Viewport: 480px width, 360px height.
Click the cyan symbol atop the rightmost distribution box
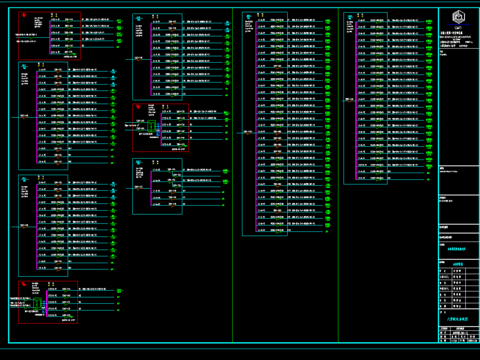click(x=350, y=17)
